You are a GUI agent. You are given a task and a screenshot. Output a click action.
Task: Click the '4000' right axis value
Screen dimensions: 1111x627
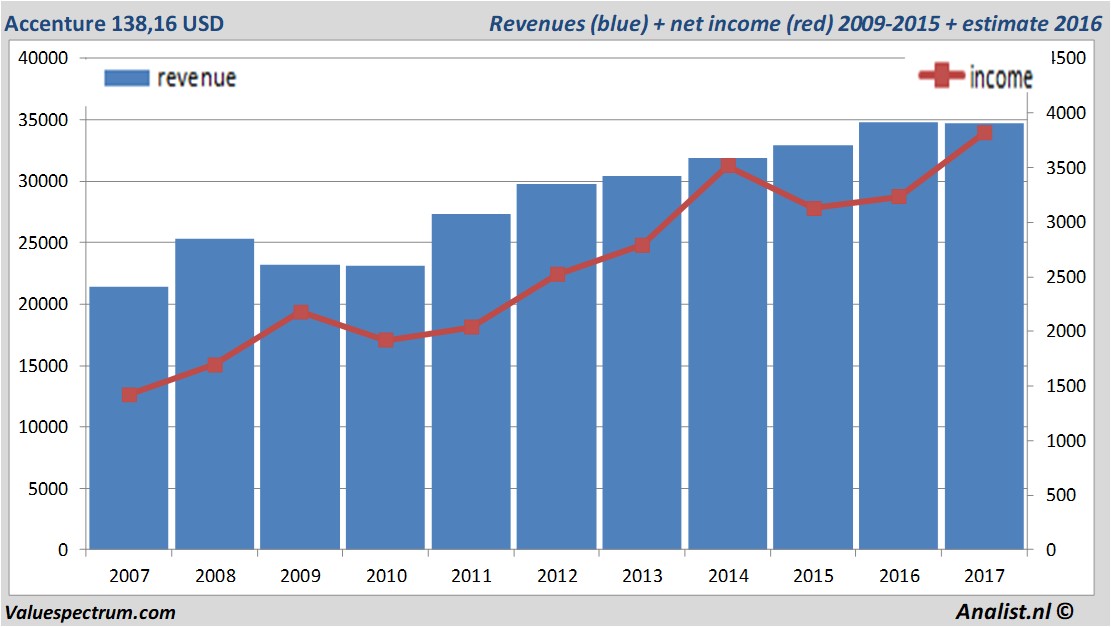tap(1066, 113)
